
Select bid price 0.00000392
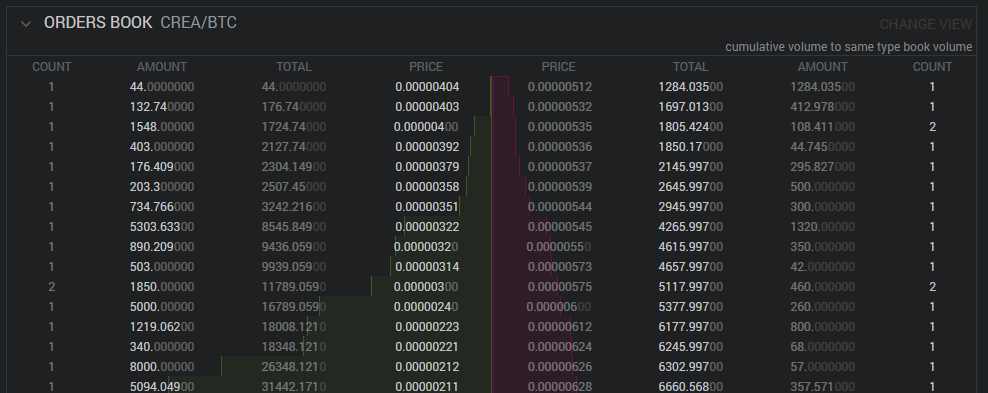[427, 147]
